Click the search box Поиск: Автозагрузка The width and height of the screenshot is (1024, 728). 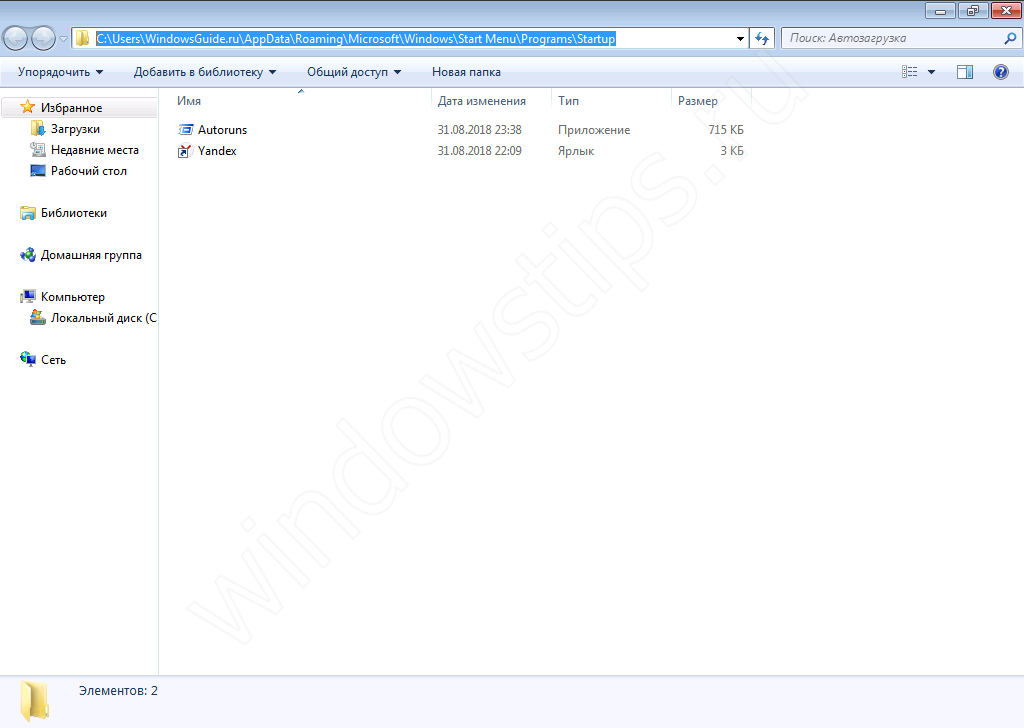[901, 39]
